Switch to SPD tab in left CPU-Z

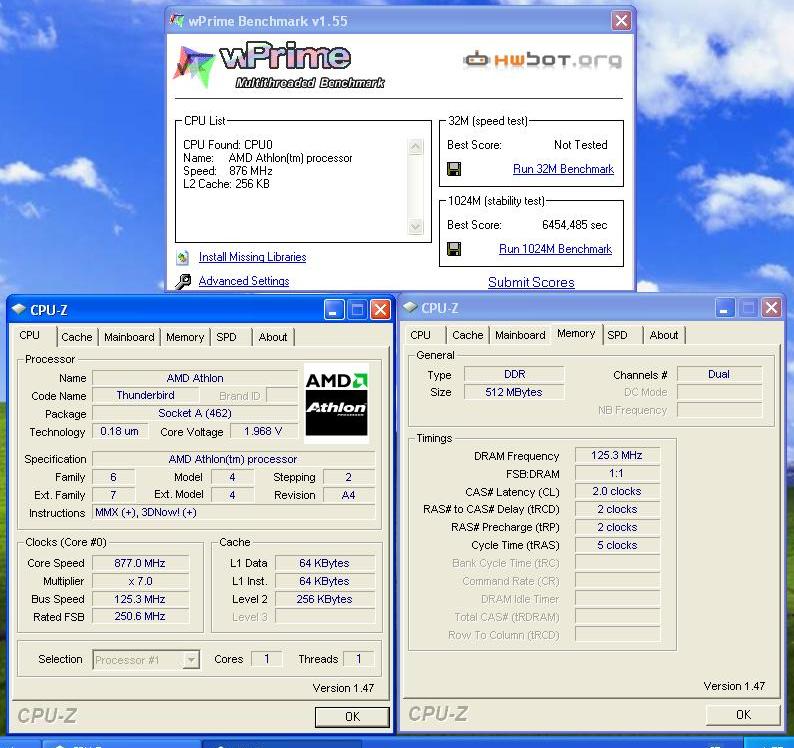click(x=226, y=337)
